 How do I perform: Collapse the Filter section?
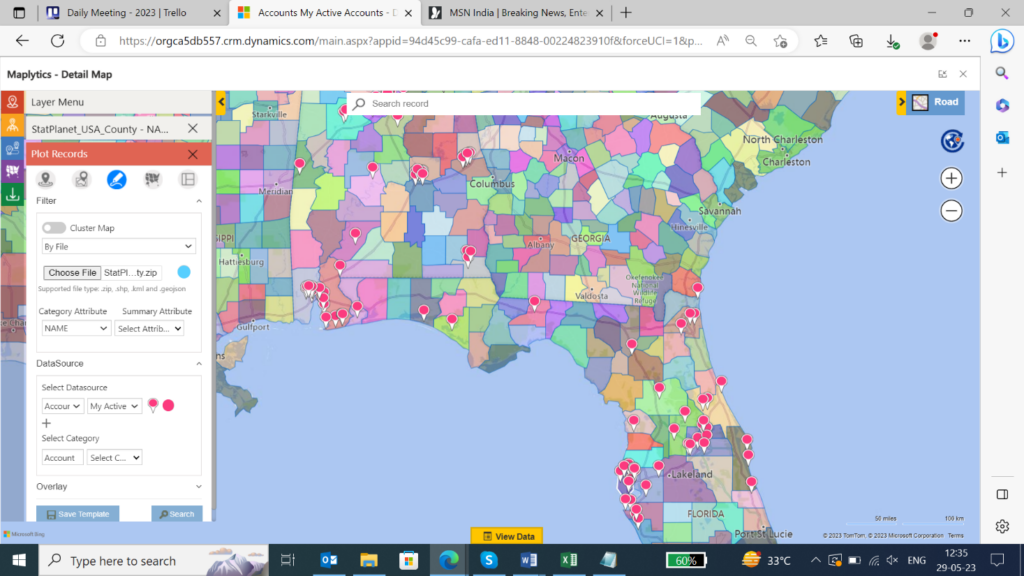point(198,201)
